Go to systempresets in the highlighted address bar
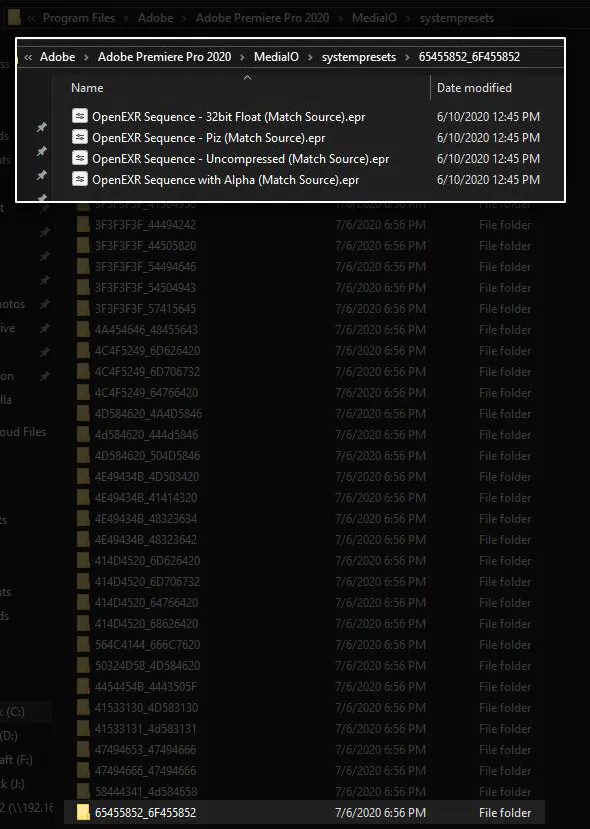This screenshot has width=590, height=829. (358, 57)
